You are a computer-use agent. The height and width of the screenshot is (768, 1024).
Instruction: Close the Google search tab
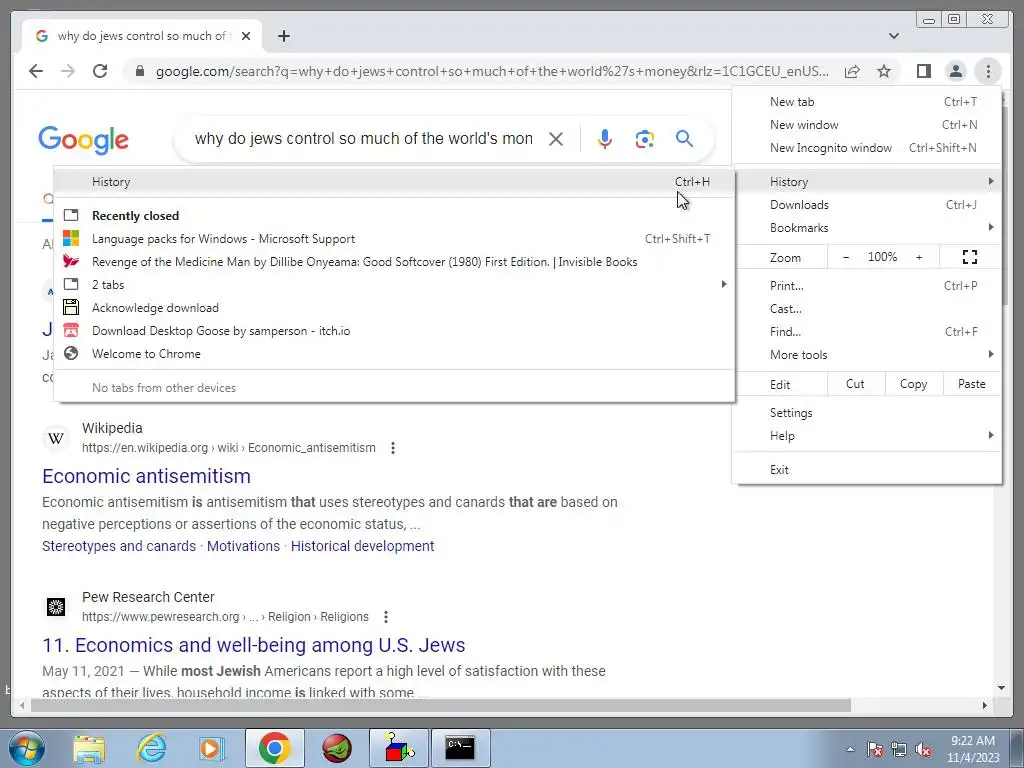tap(246, 36)
